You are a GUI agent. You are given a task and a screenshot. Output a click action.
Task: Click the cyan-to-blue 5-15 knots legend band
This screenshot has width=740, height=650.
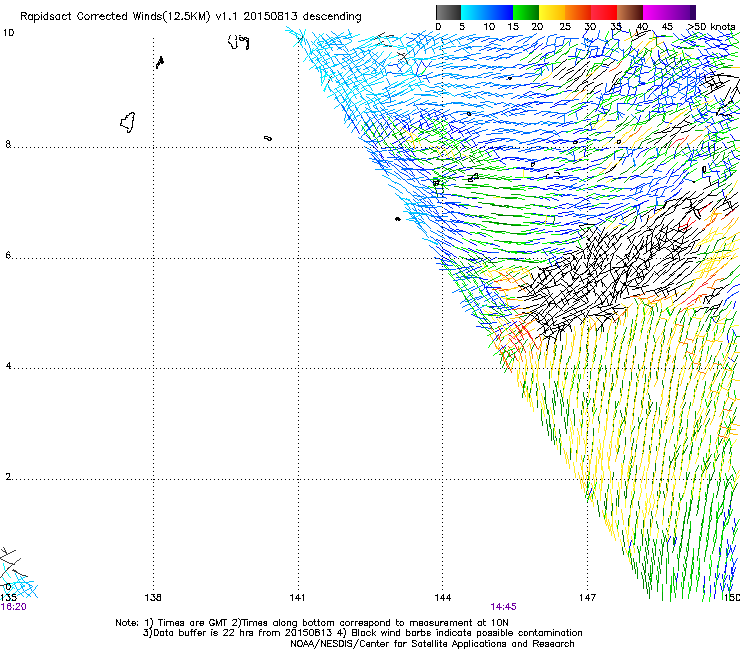(x=487, y=12)
